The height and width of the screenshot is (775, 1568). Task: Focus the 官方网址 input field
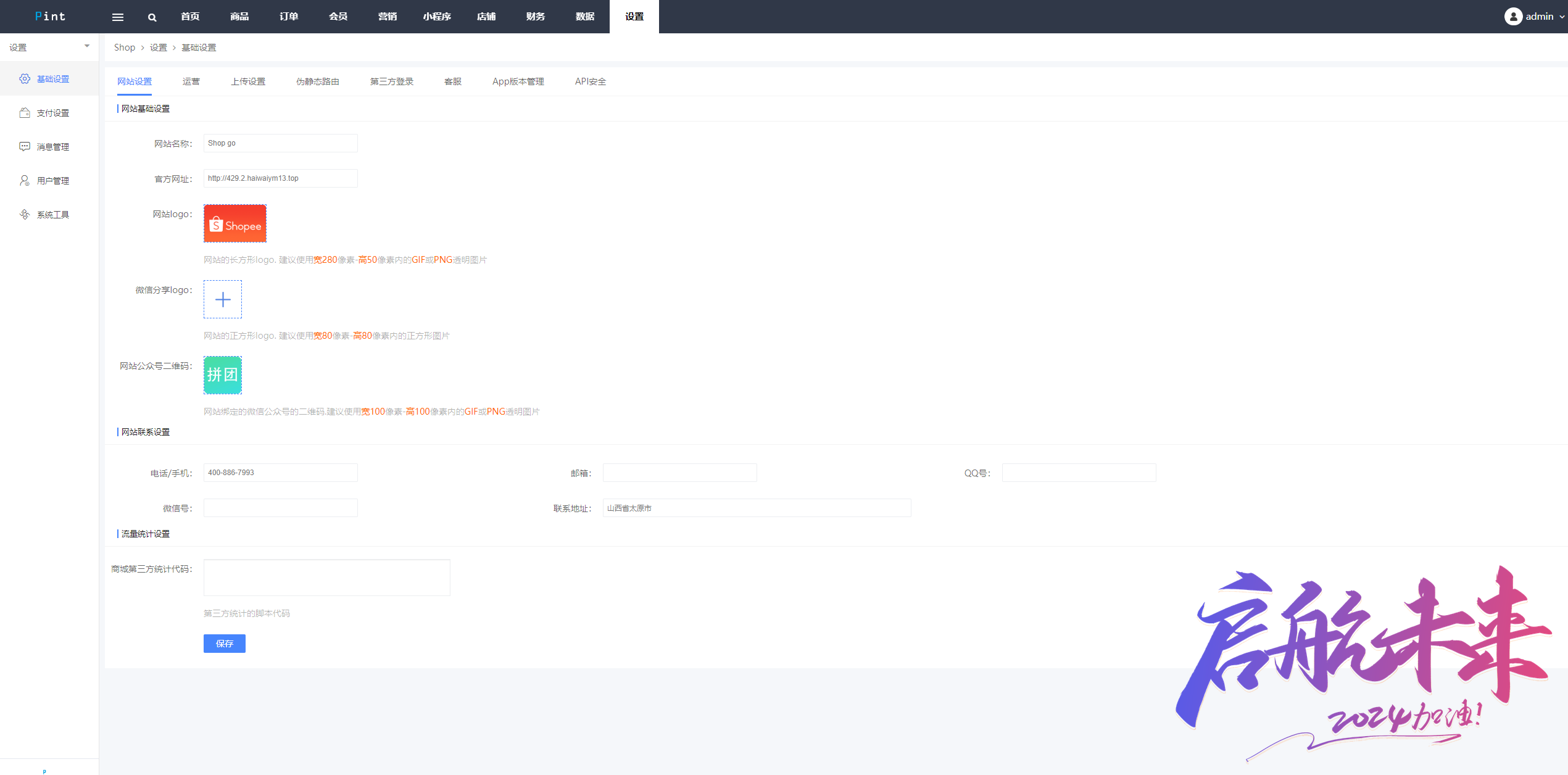[x=281, y=178]
